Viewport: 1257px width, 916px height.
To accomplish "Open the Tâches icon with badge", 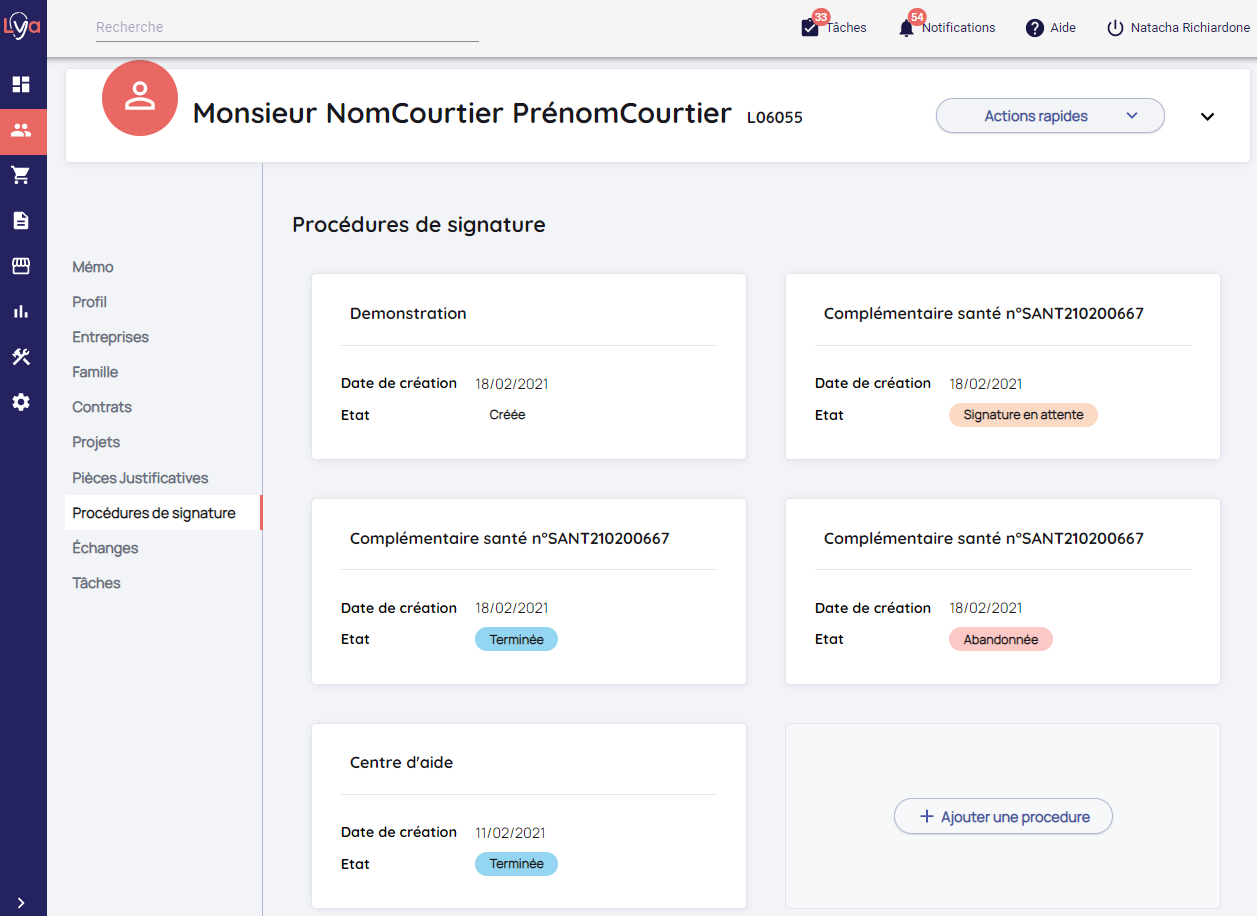I will 810,28.
